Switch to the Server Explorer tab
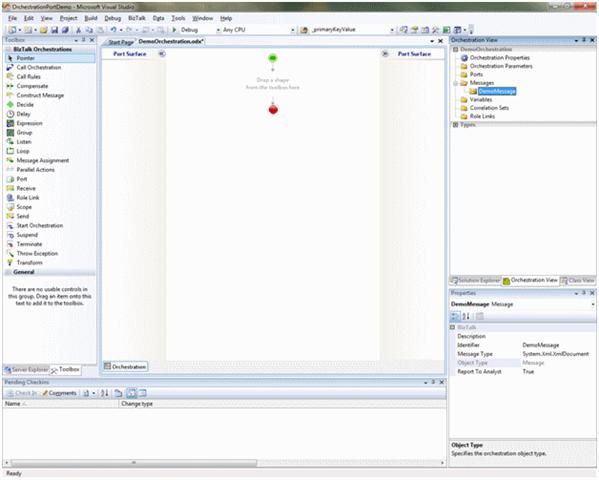Image resolution: width=599 pixels, height=480 pixels. pyautogui.click(x=27, y=370)
